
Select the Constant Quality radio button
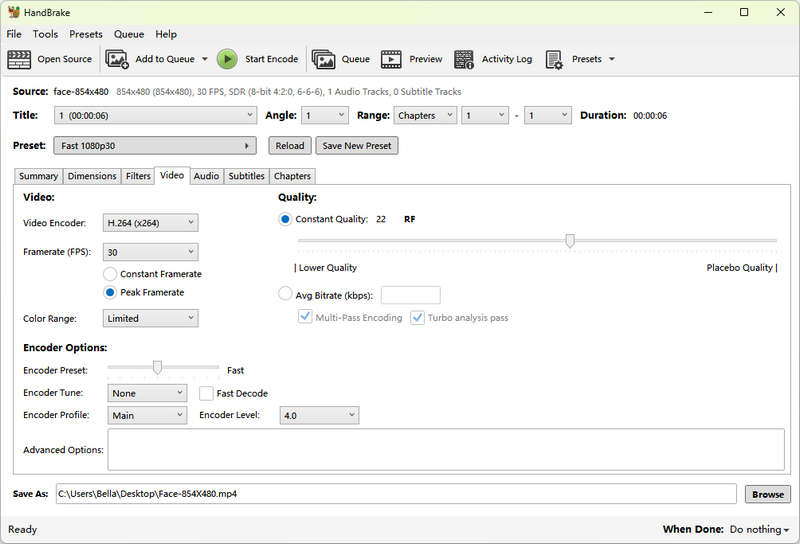(285, 219)
